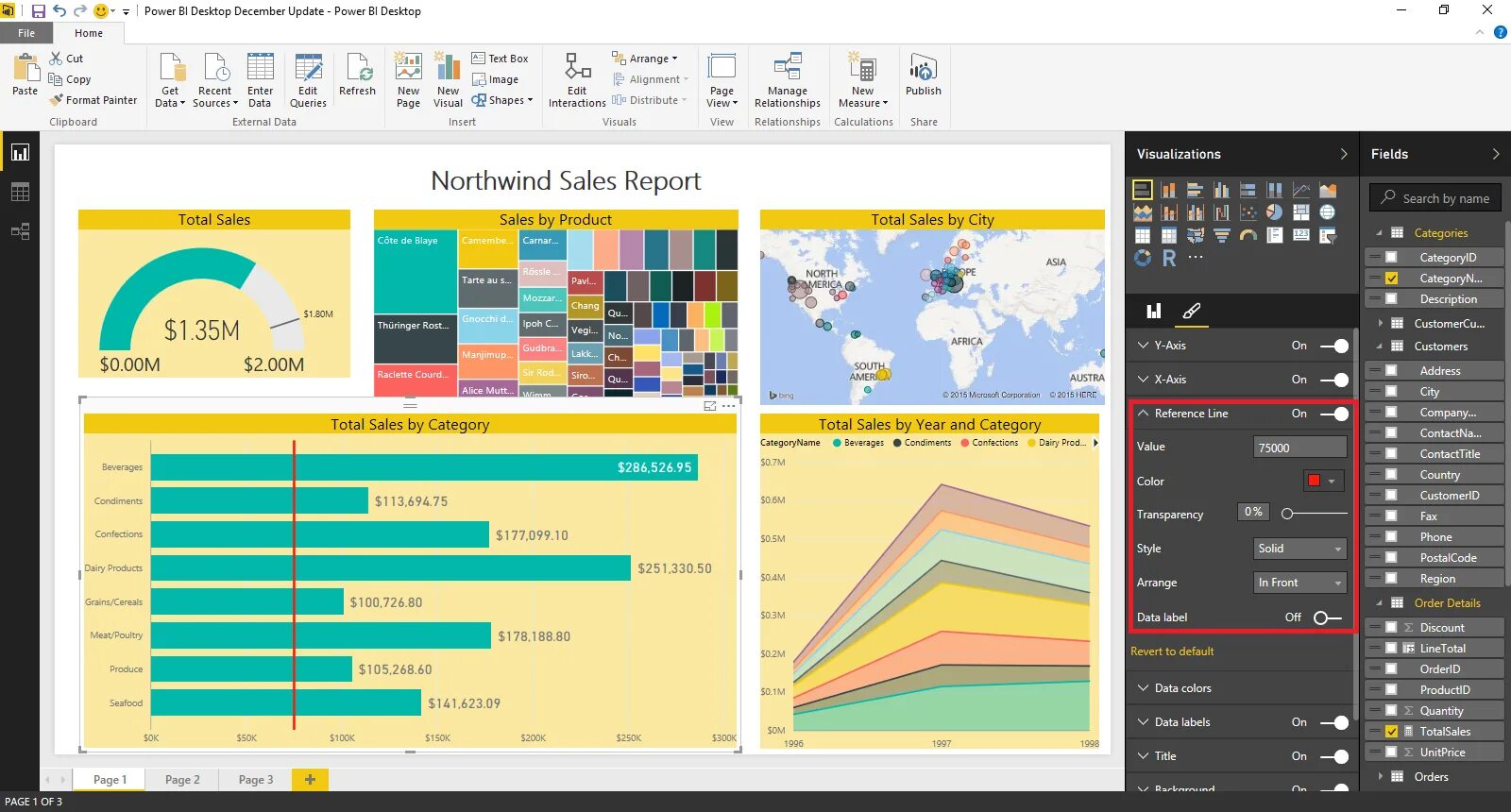This screenshot has height=812, width=1511.
Task: Click Revert to default link
Action: point(1172,651)
